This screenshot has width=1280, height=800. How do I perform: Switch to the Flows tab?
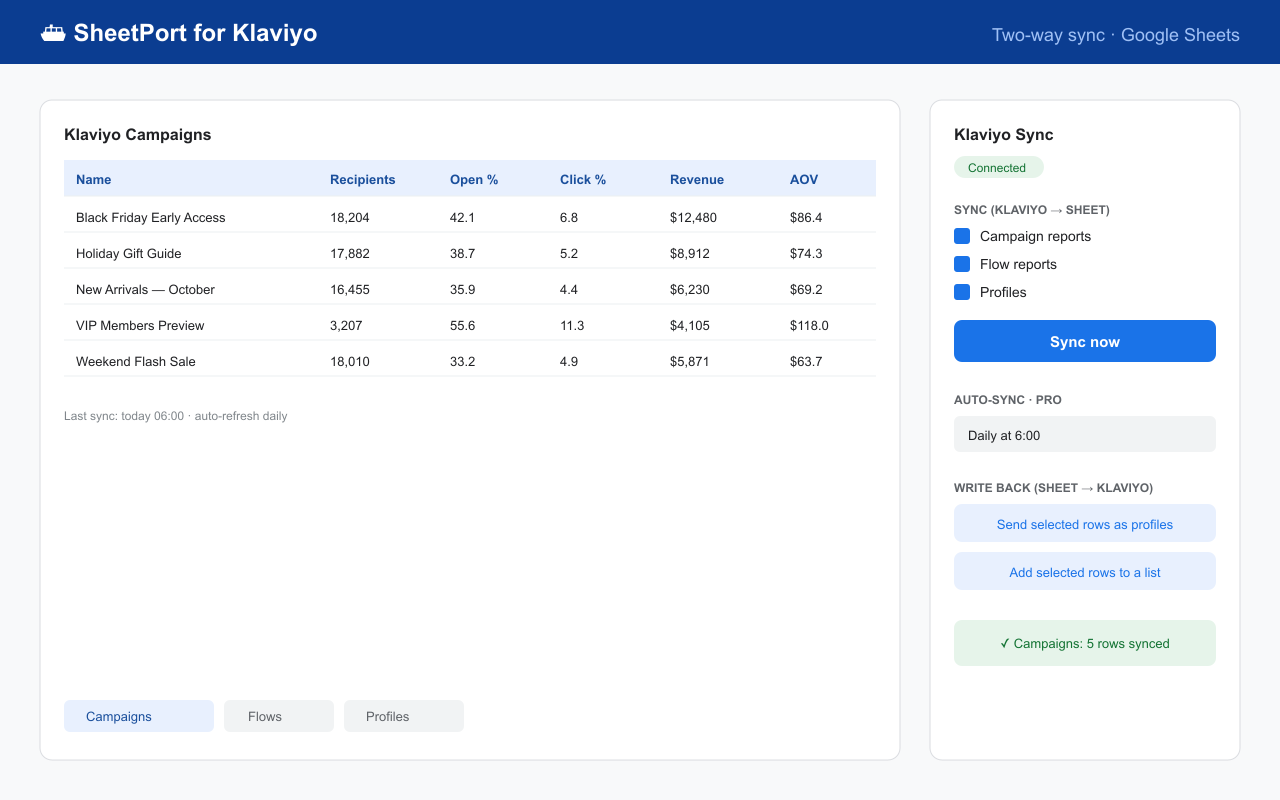click(279, 716)
